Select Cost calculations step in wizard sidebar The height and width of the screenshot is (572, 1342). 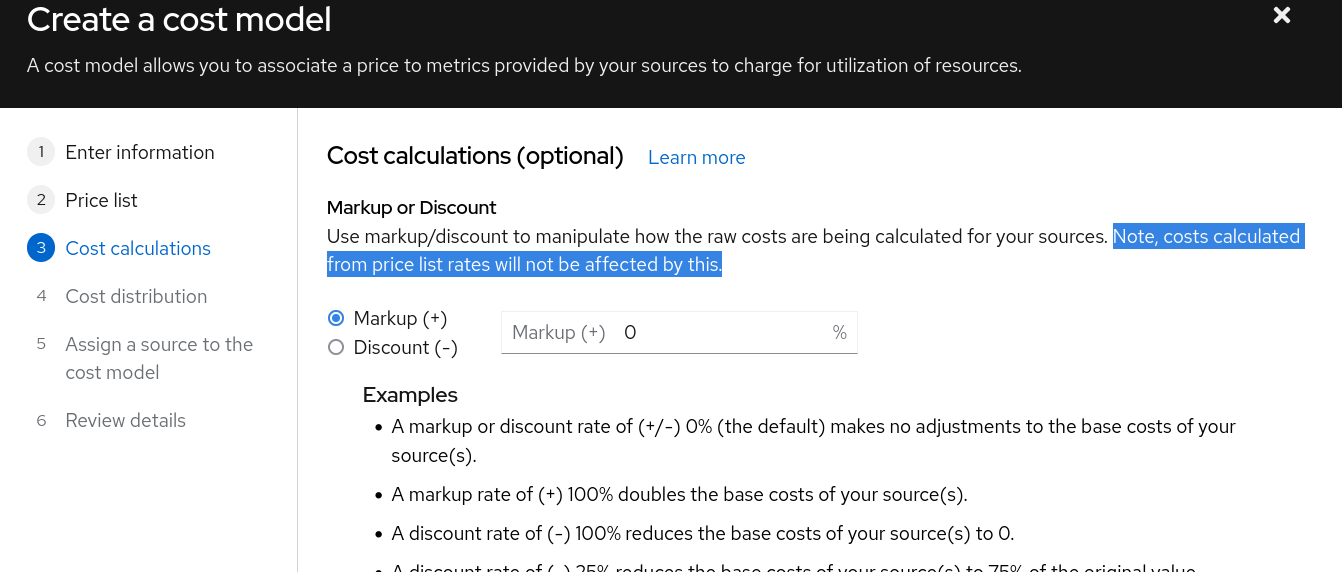(138, 248)
